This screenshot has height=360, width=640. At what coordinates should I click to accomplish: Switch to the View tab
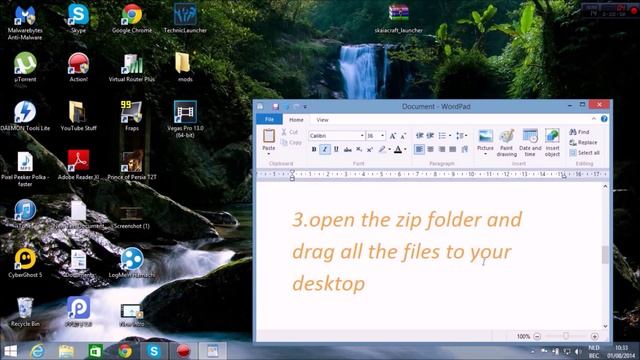coord(322,120)
